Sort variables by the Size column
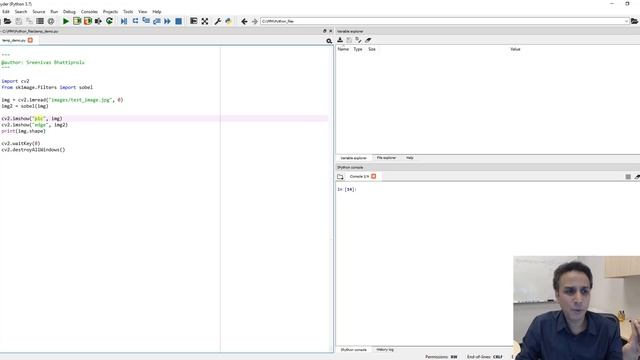 [372, 49]
